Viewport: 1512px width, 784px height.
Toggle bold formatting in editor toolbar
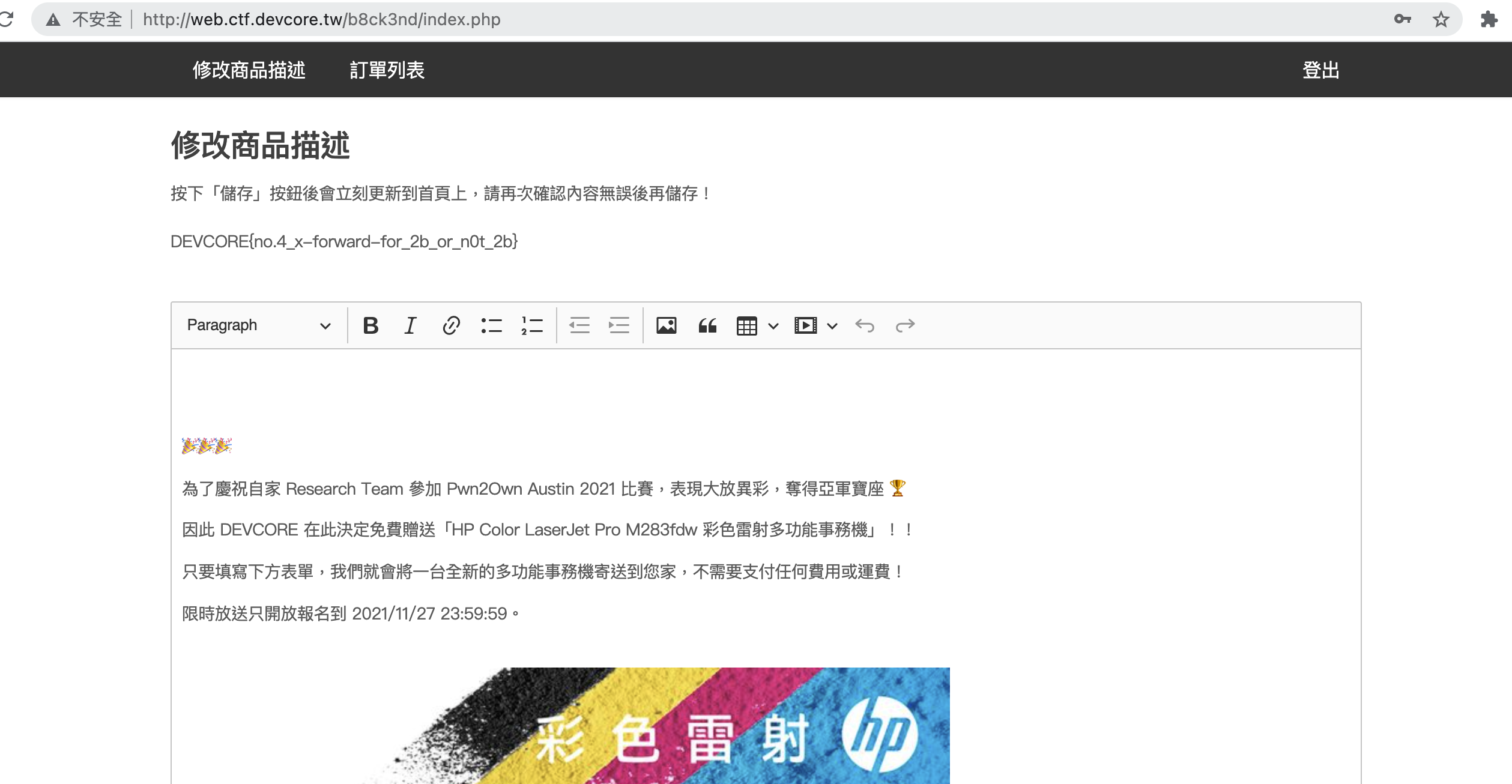click(370, 325)
